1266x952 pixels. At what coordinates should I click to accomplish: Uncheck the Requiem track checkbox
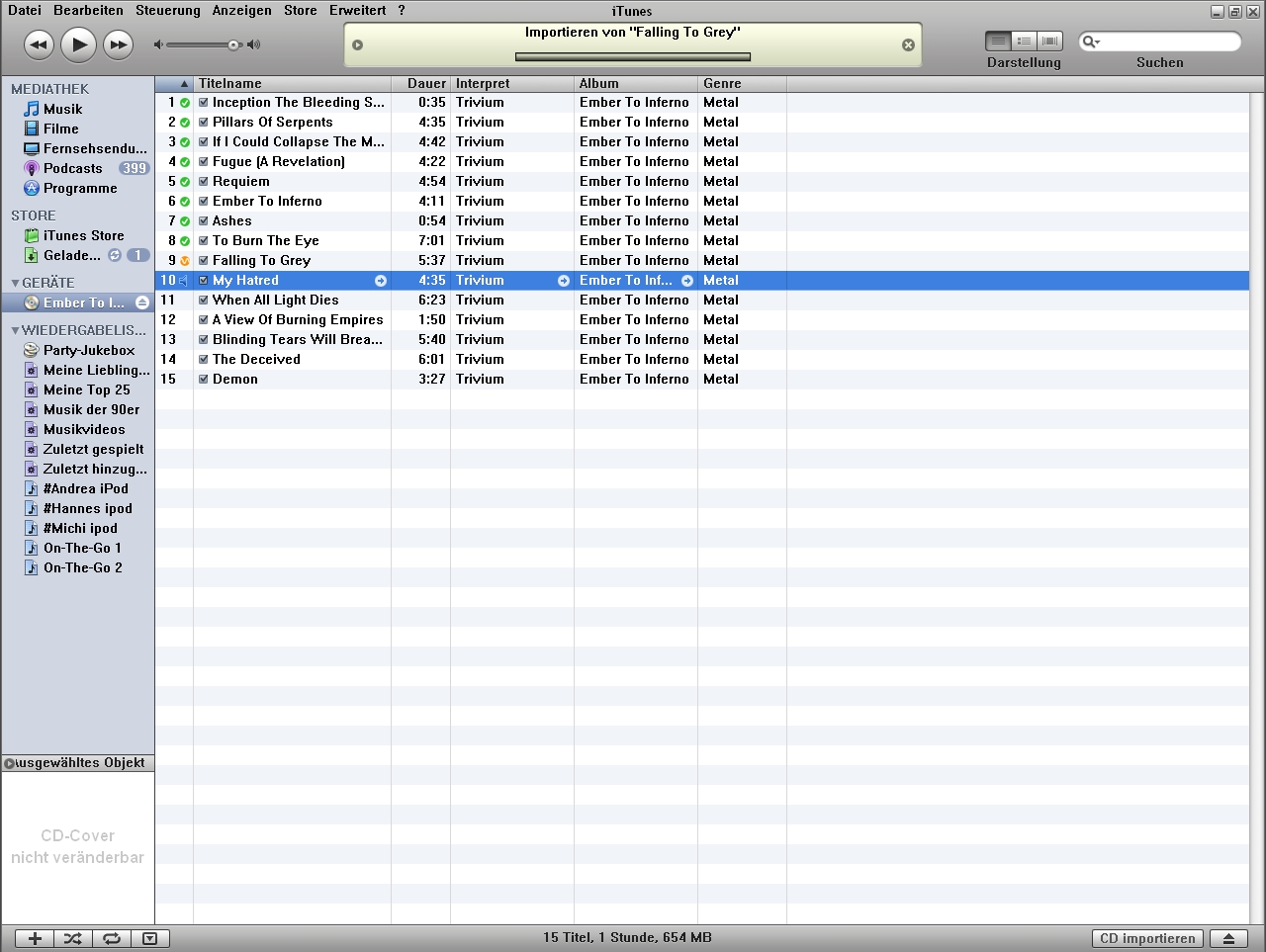[x=204, y=181]
